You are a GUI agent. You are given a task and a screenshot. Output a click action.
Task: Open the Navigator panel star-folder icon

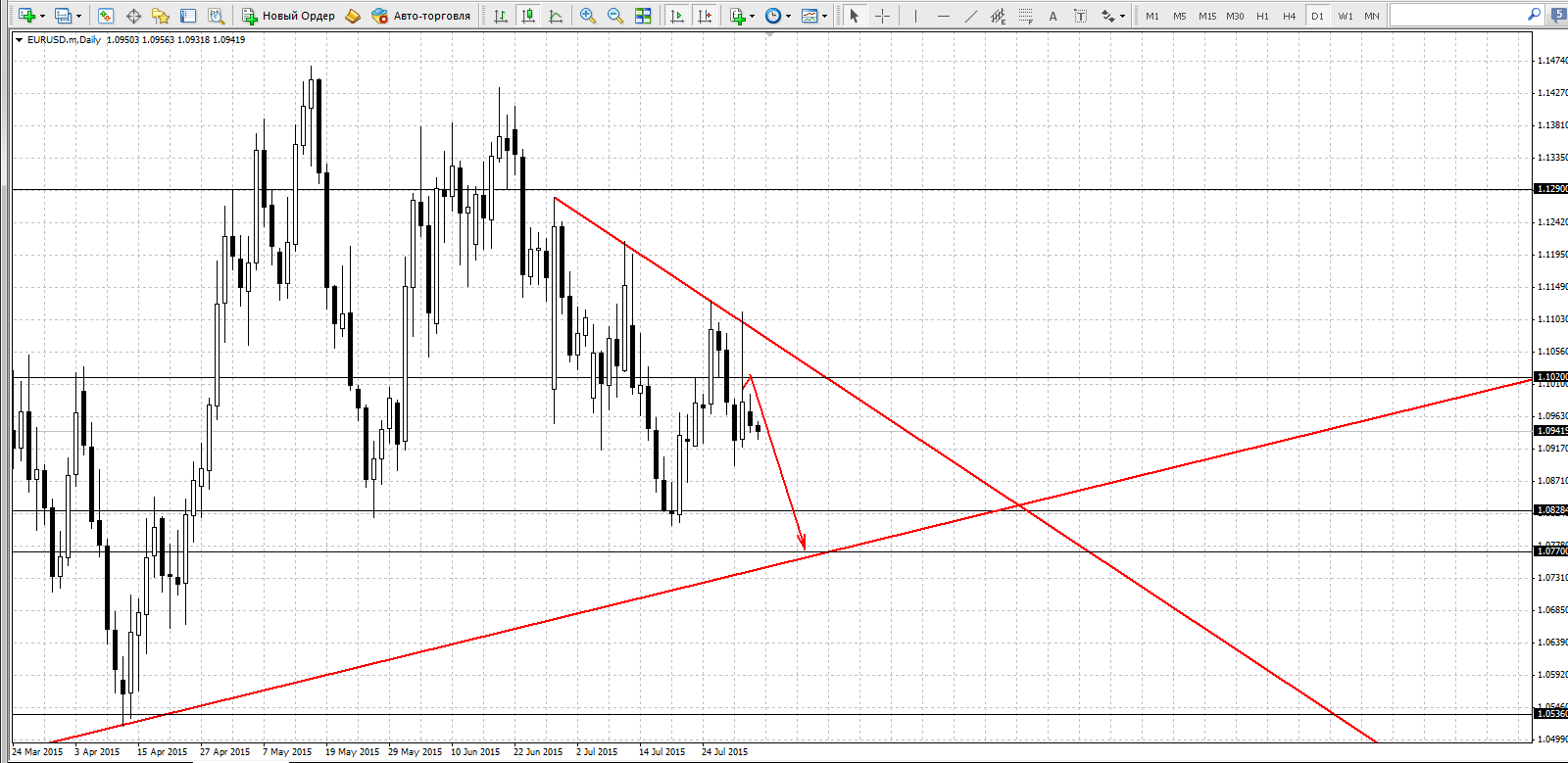pos(161,16)
